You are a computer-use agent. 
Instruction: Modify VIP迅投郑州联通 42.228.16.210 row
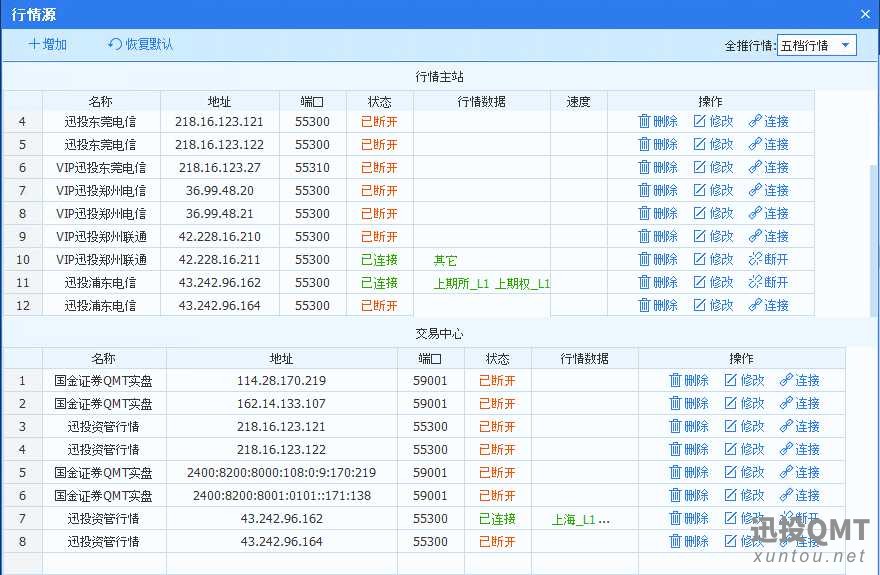click(x=713, y=236)
